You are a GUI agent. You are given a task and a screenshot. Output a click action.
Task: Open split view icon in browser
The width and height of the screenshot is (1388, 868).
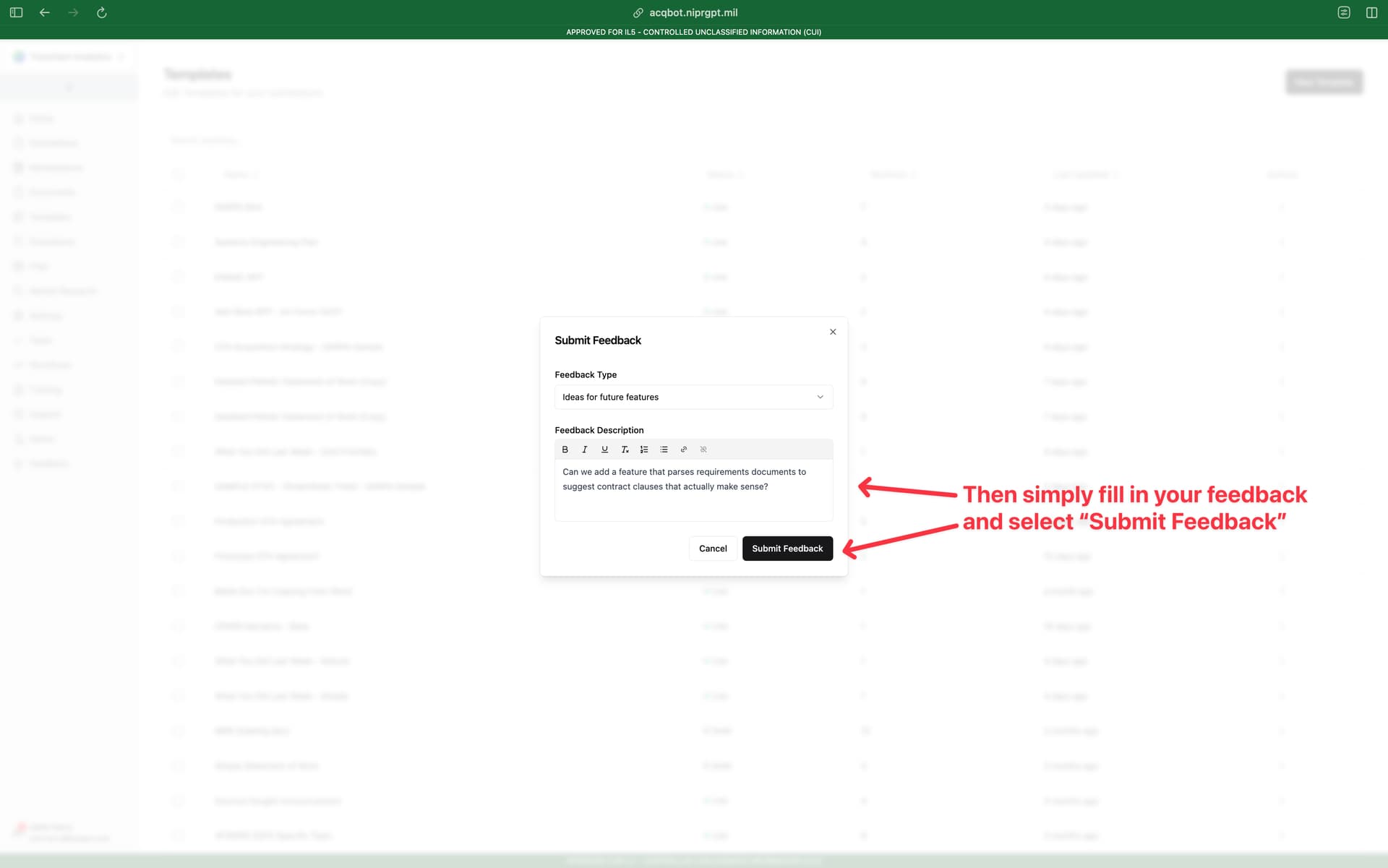pyautogui.click(x=1371, y=12)
